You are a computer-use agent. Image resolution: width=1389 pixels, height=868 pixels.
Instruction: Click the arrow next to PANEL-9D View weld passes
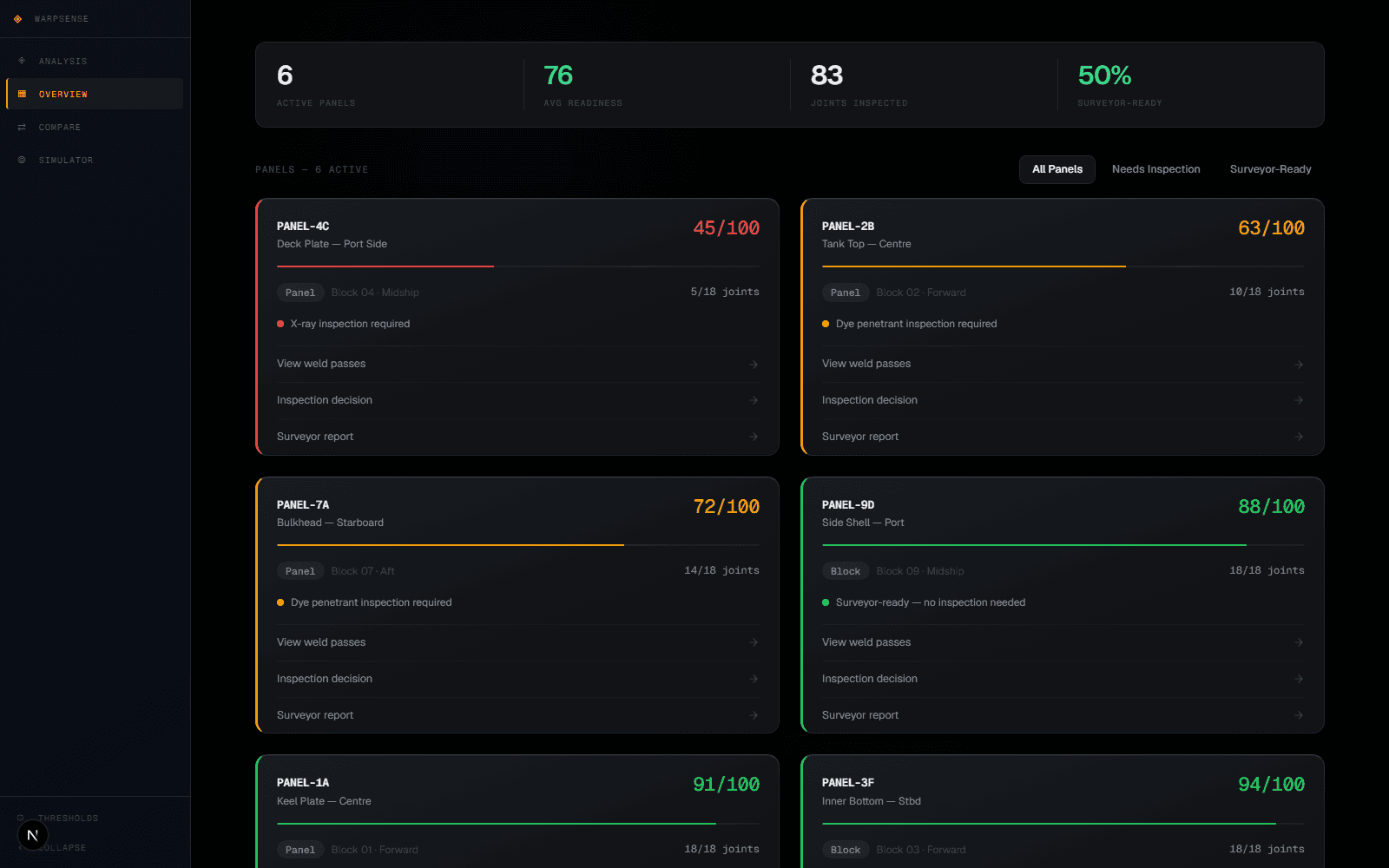[x=1299, y=642]
